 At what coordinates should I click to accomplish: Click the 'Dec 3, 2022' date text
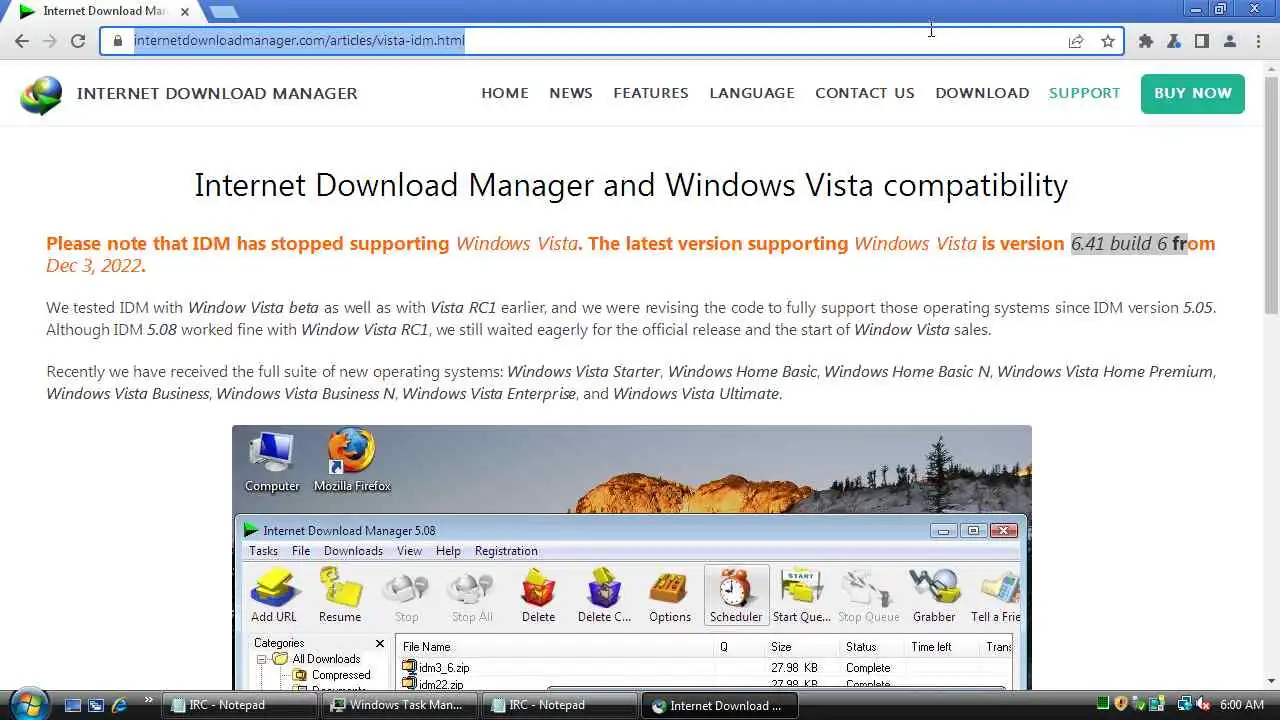94,265
